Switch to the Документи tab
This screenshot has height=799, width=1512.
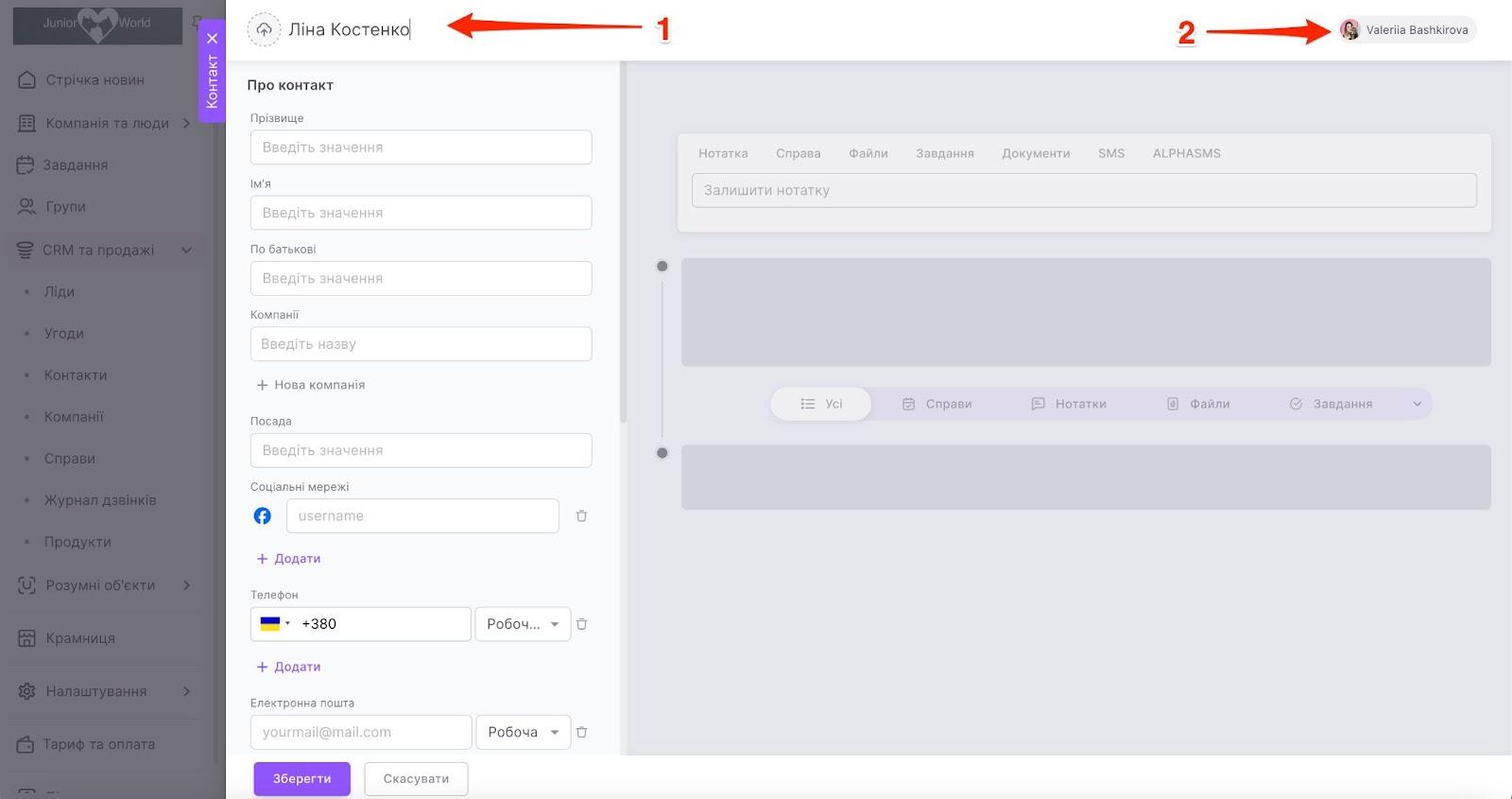[1036, 153]
